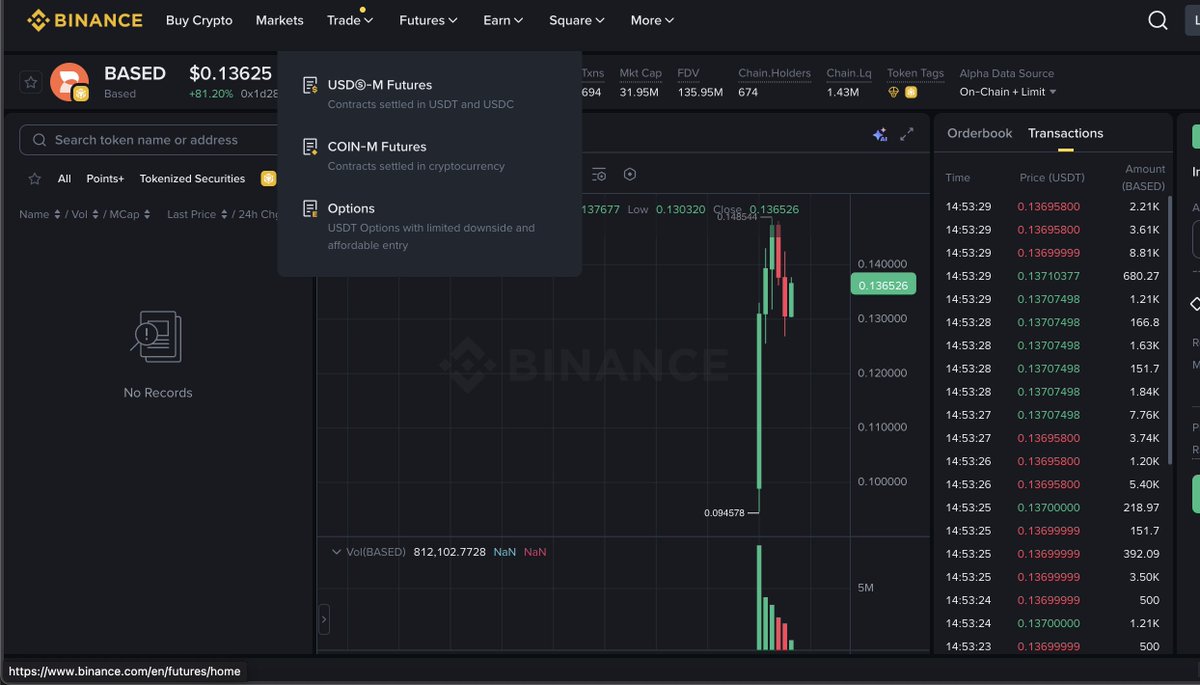This screenshot has height=685, width=1200.
Task: Click the 0.136526 current price label
Action: (884, 285)
